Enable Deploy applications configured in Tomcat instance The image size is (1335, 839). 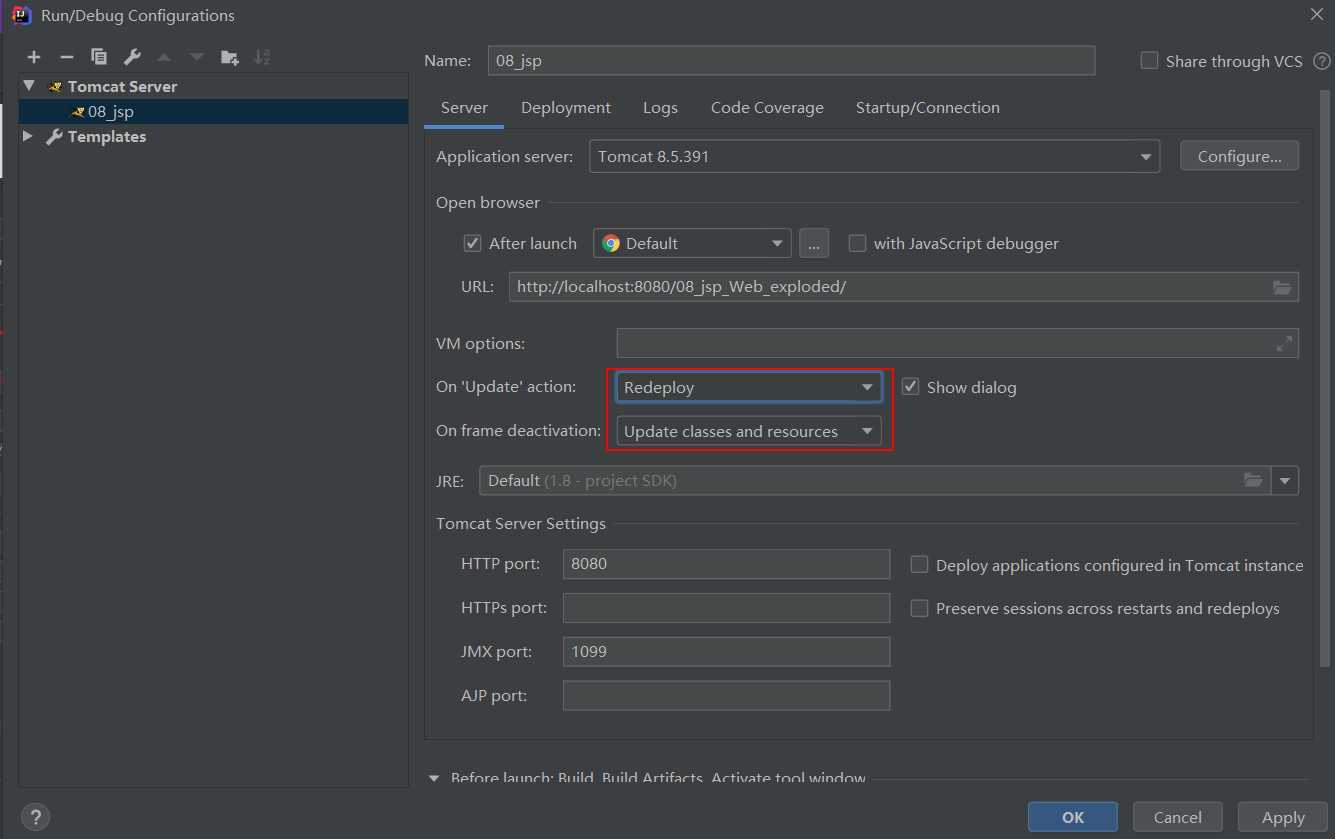(919, 565)
